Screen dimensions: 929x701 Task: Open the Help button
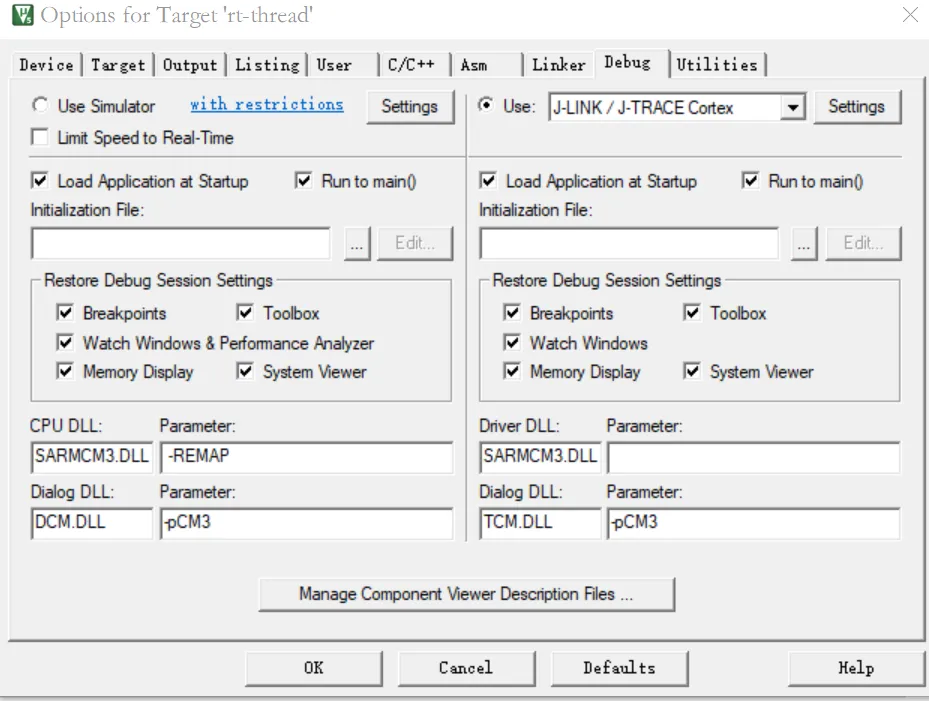856,668
